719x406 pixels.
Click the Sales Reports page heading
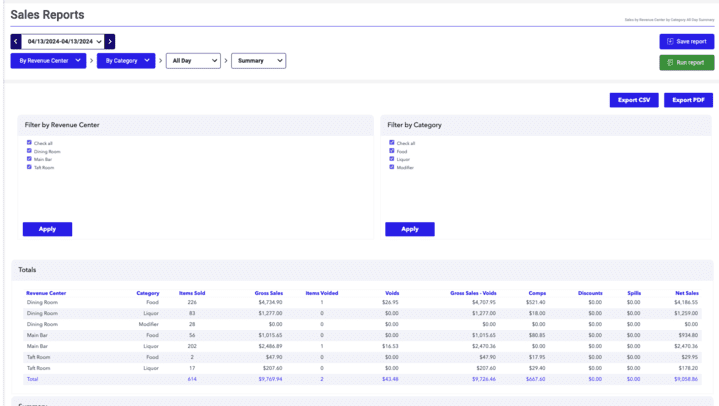click(x=47, y=15)
